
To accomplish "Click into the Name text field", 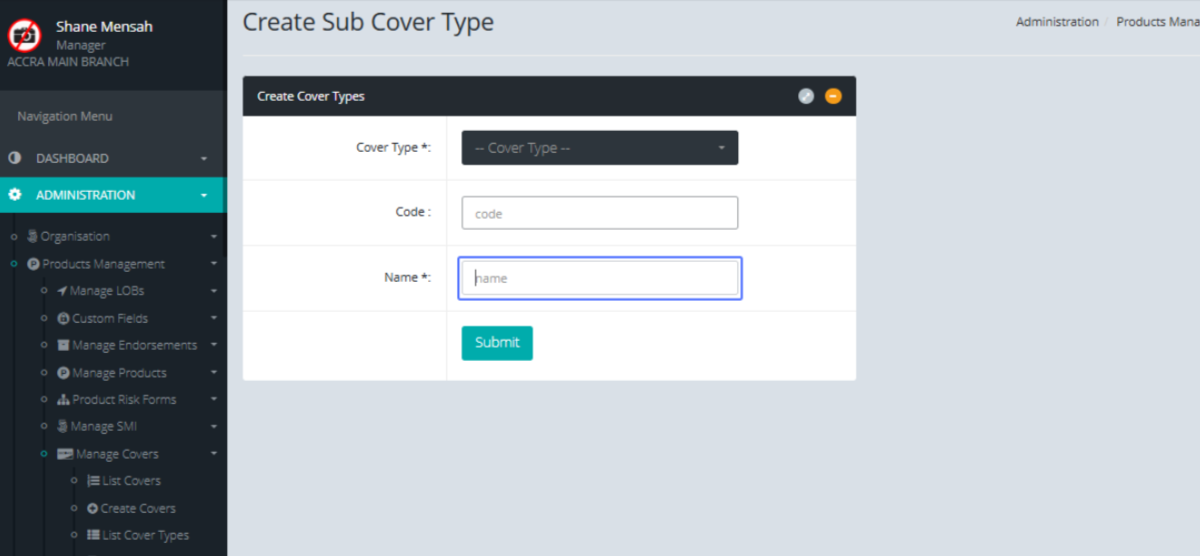I will (599, 278).
